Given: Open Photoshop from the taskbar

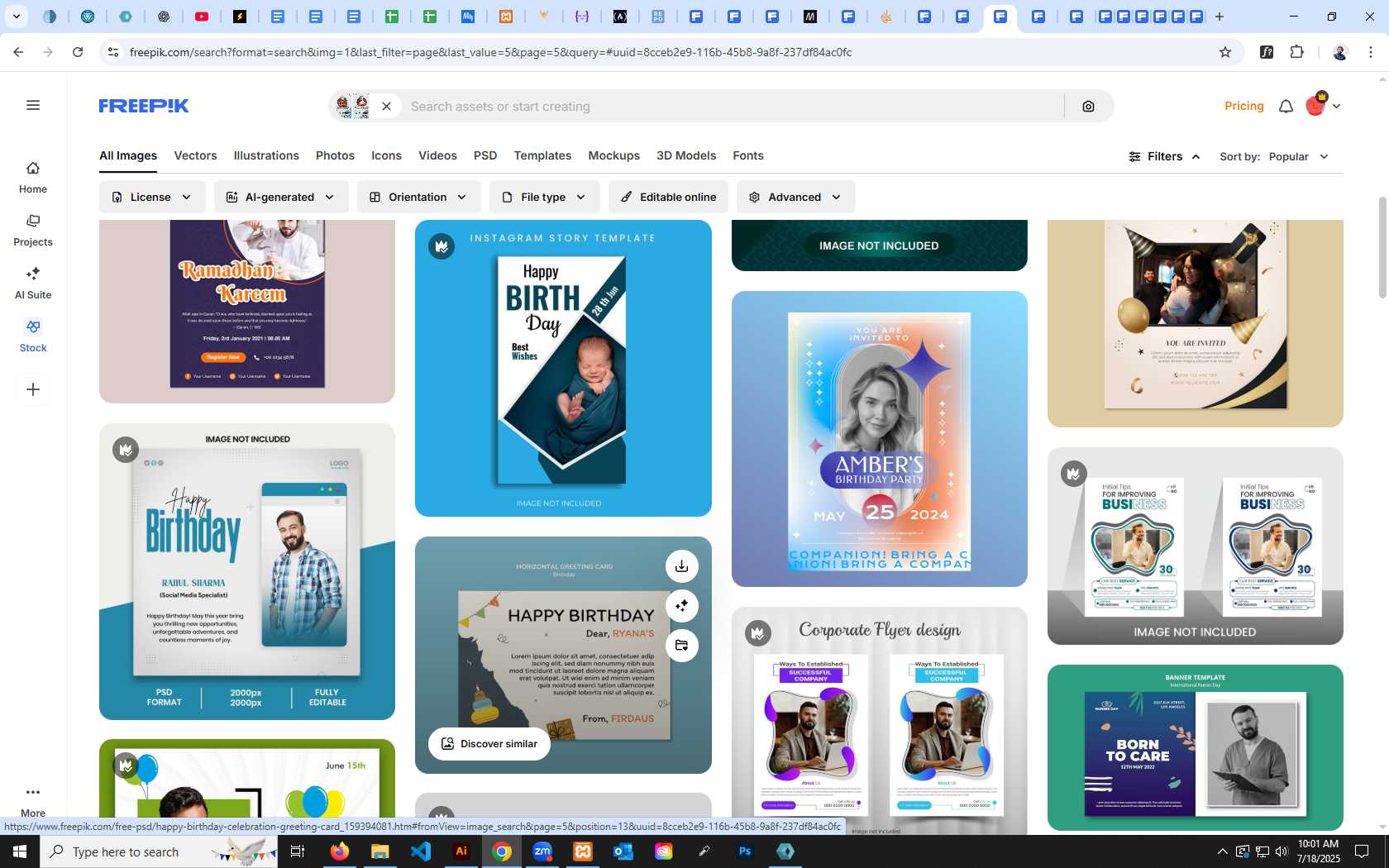Looking at the screenshot, I should pos(745,851).
